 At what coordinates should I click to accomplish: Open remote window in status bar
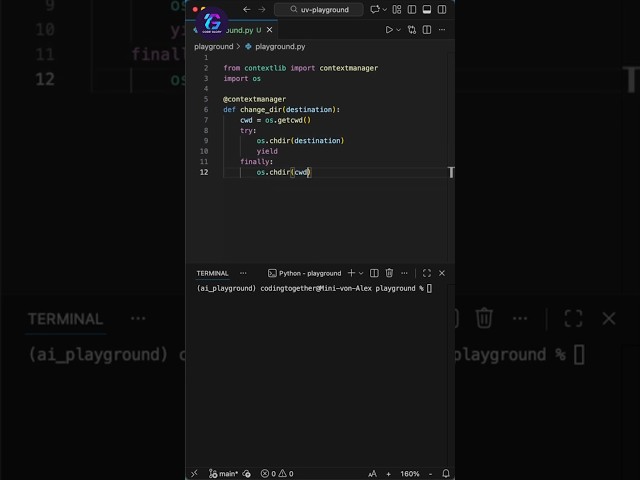pyautogui.click(x=194, y=473)
